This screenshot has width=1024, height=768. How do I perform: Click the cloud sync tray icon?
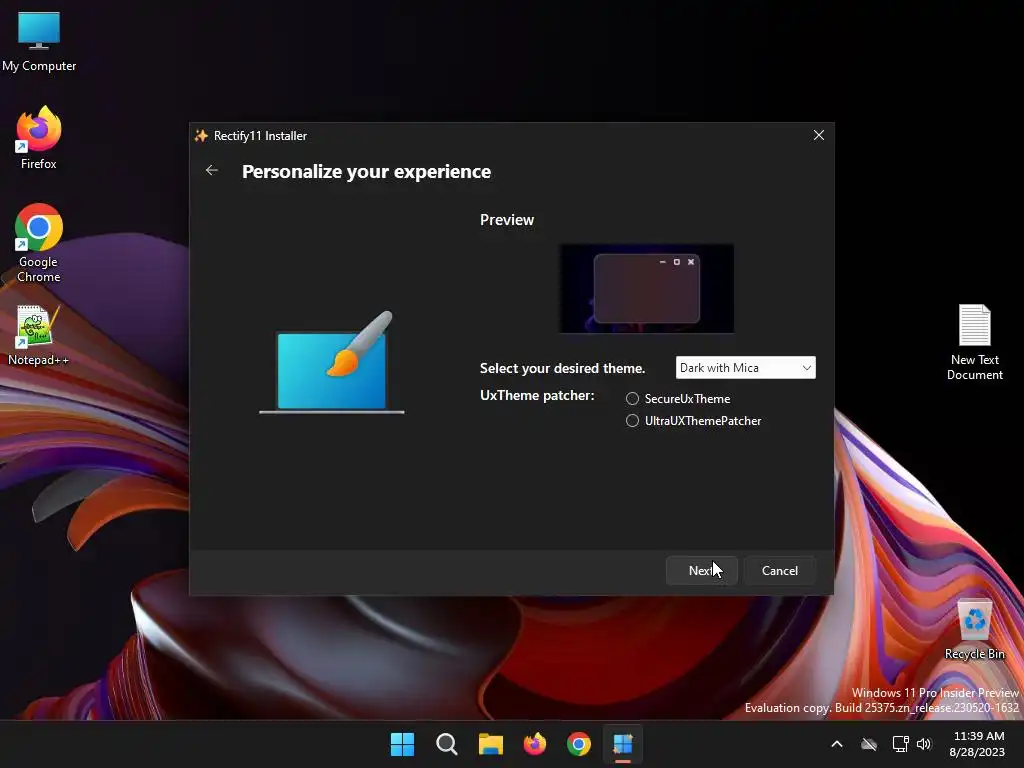tap(869, 744)
